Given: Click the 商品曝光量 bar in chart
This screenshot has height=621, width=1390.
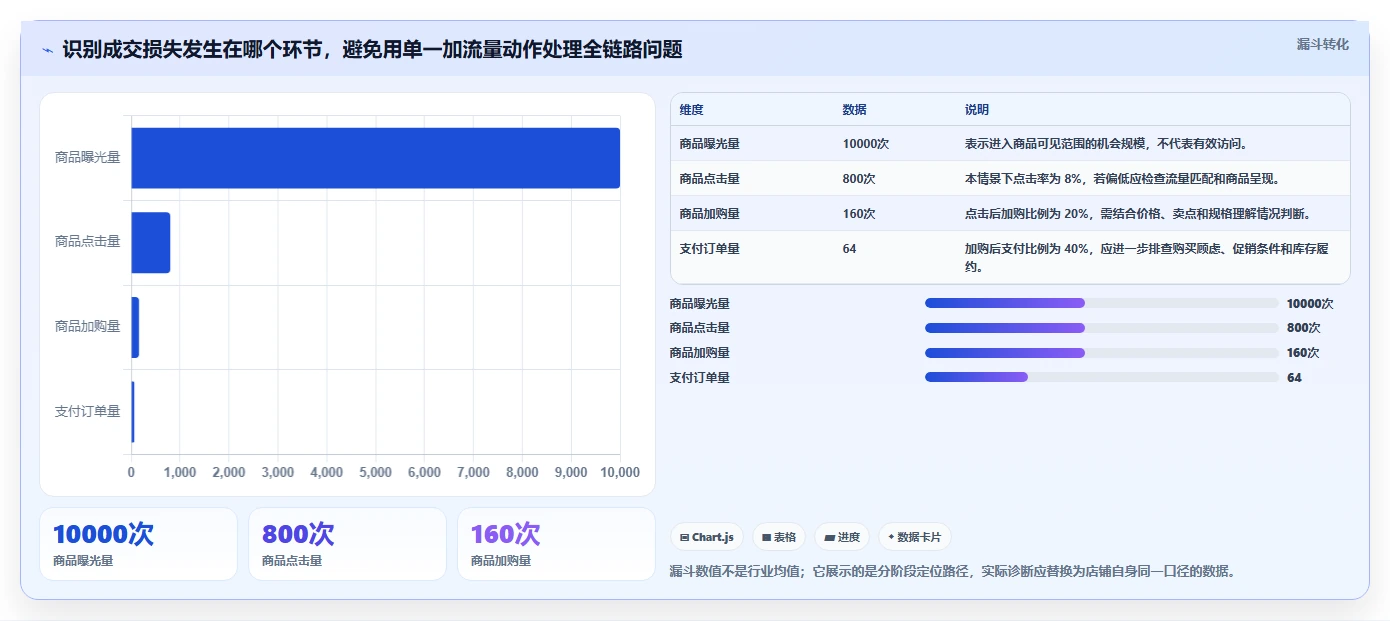Looking at the screenshot, I should (x=375, y=158).
